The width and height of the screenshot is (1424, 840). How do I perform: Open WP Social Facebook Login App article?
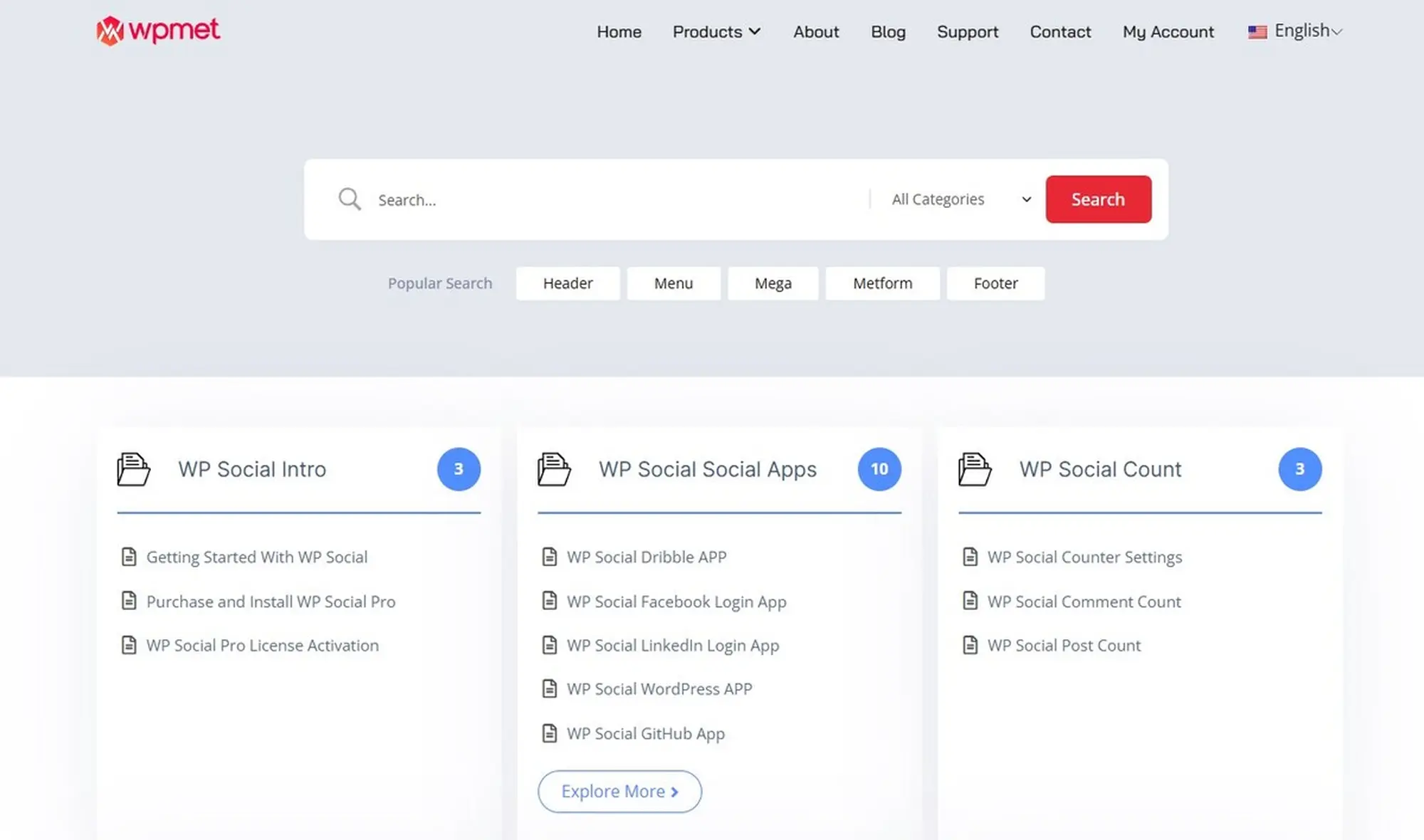point(676,602)
